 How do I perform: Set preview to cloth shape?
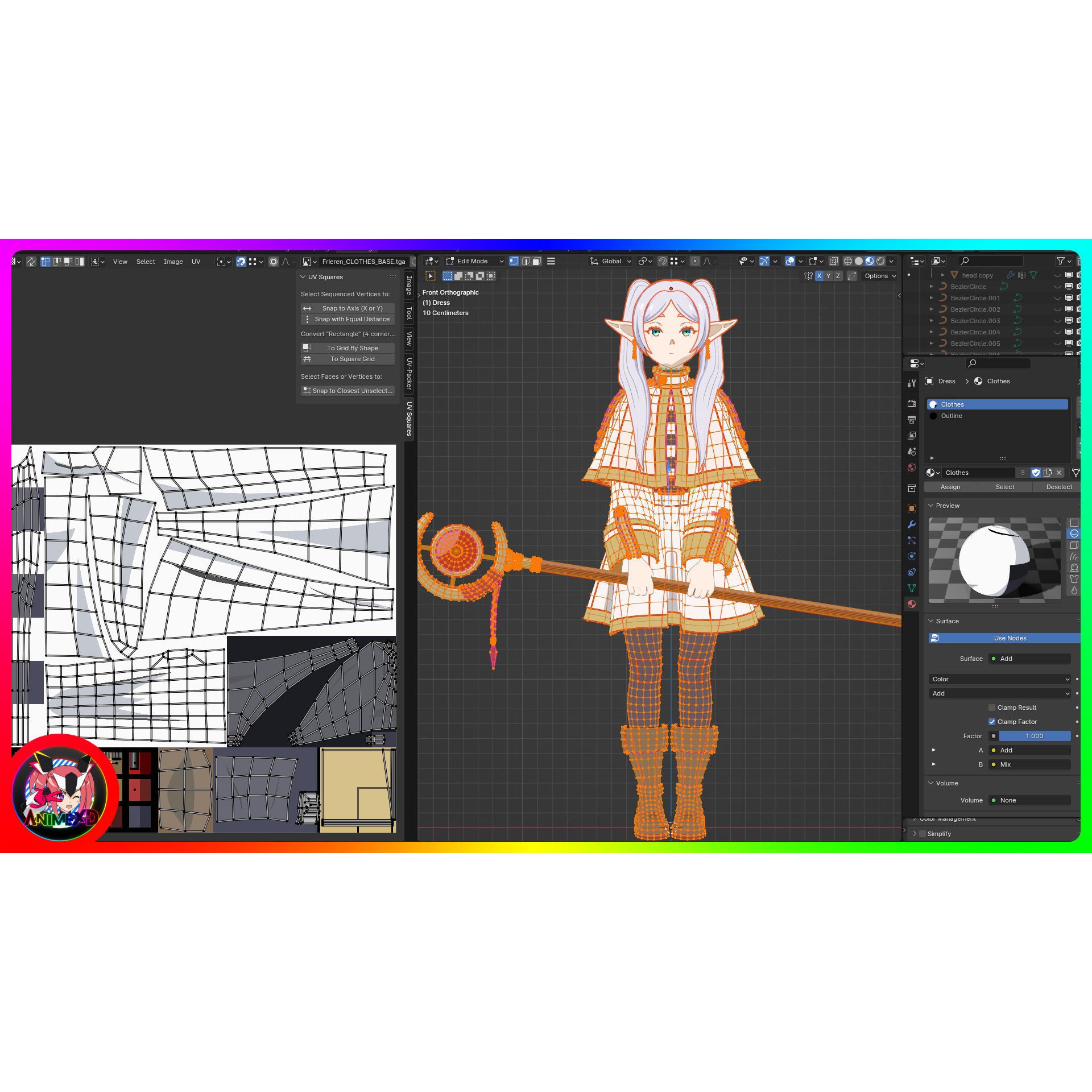tap(1074, 579)
